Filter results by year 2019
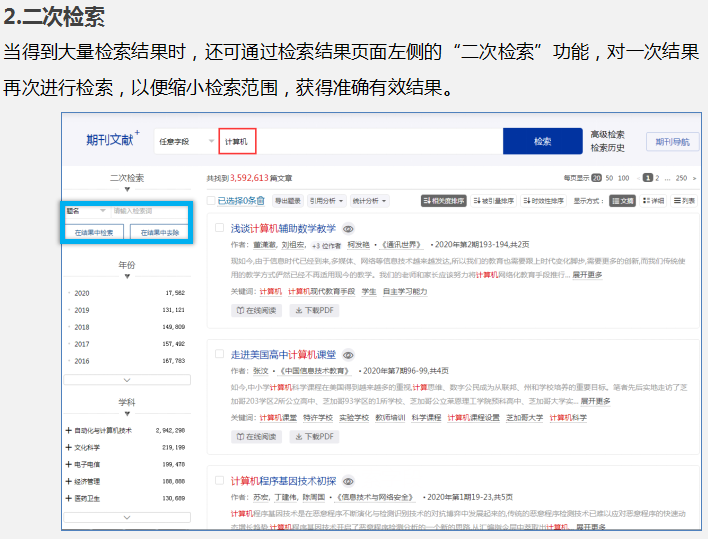This screenshot has width=708, height=539. click(x=82, y=310)
